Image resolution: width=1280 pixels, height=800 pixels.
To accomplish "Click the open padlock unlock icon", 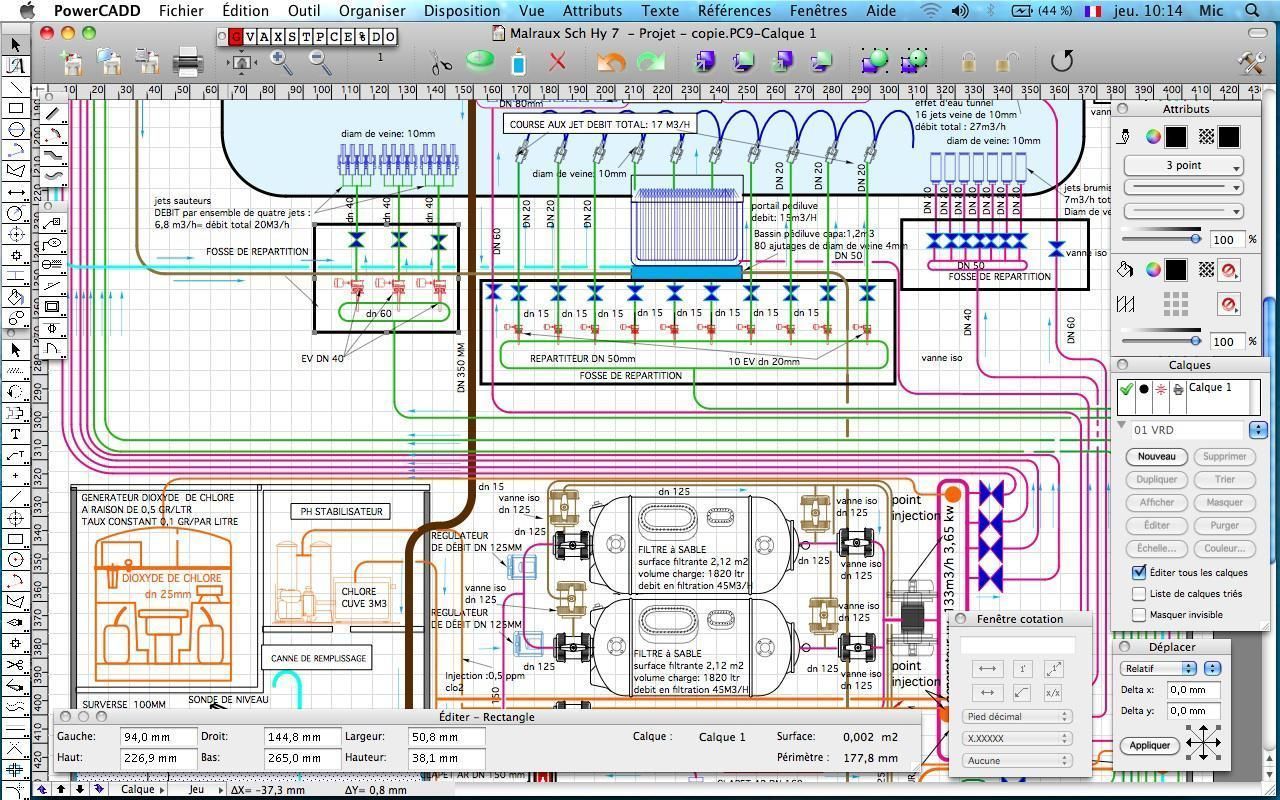I will 1006,63.
